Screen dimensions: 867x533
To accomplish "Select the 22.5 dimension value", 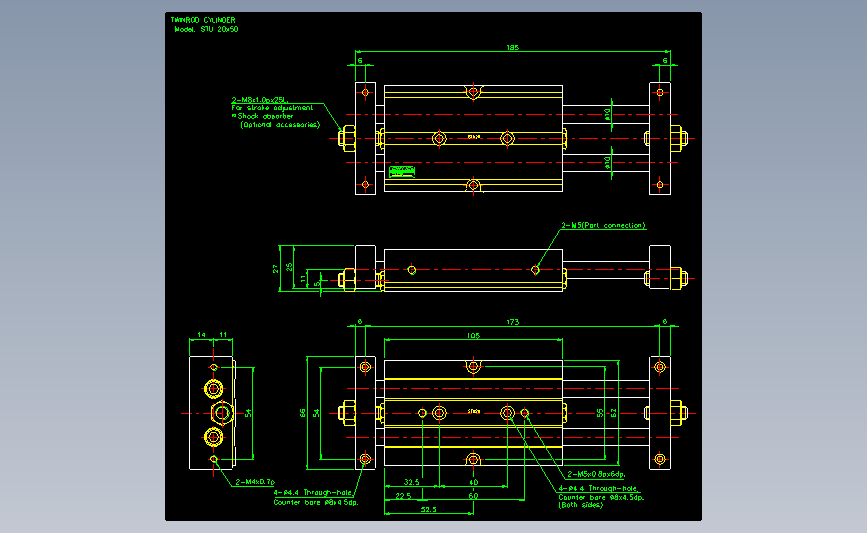I will [x=403, y=496].
